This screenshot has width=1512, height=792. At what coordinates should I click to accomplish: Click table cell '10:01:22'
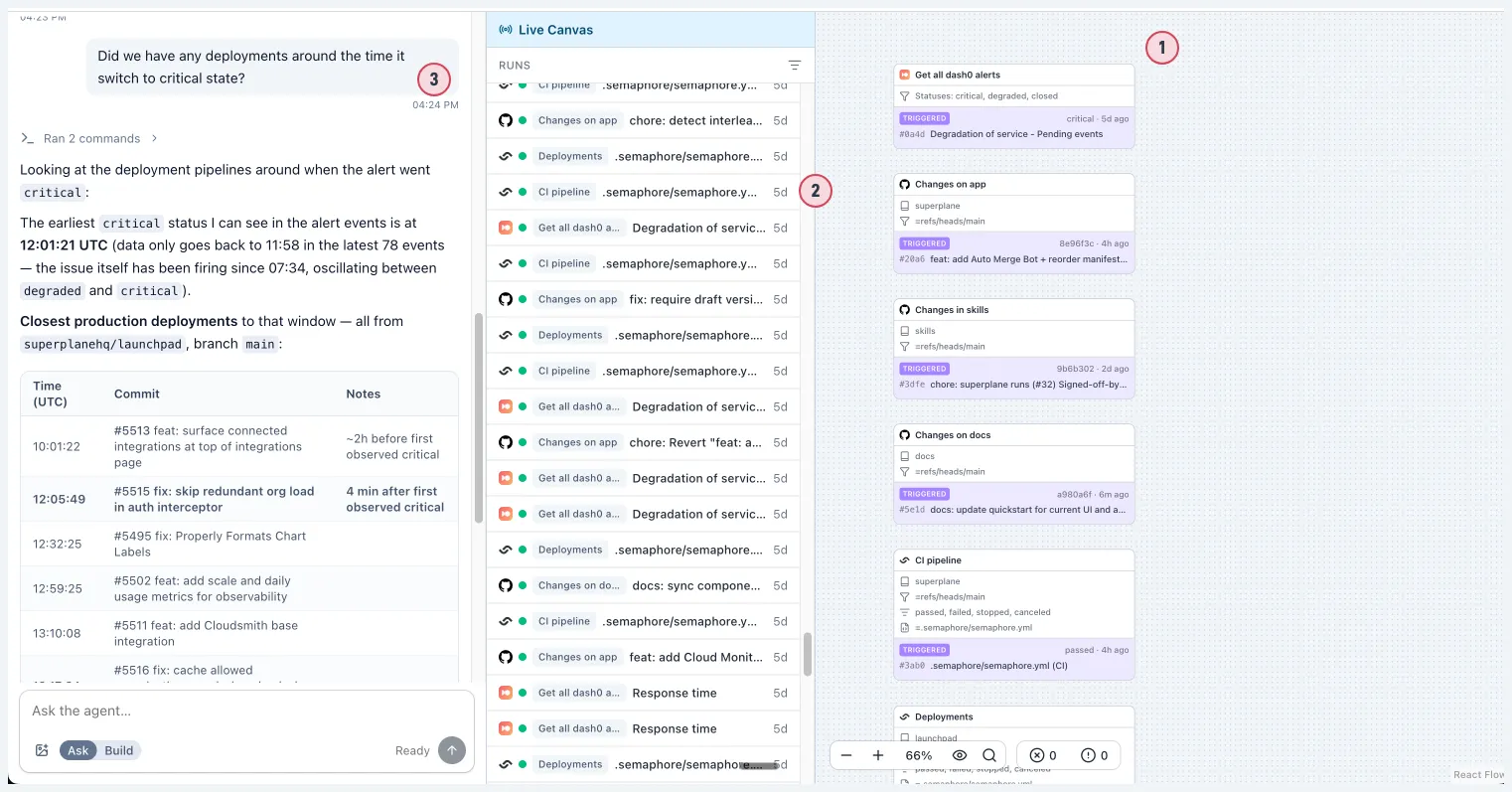click(x=57, y=446)
